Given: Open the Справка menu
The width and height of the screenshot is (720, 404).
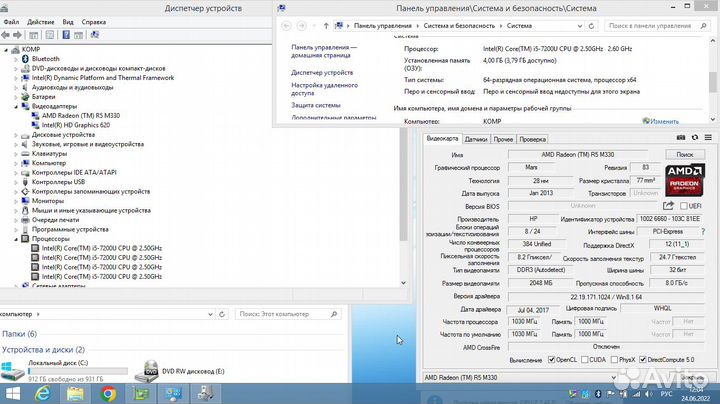Looking at the screenshot, I should 94,22.
